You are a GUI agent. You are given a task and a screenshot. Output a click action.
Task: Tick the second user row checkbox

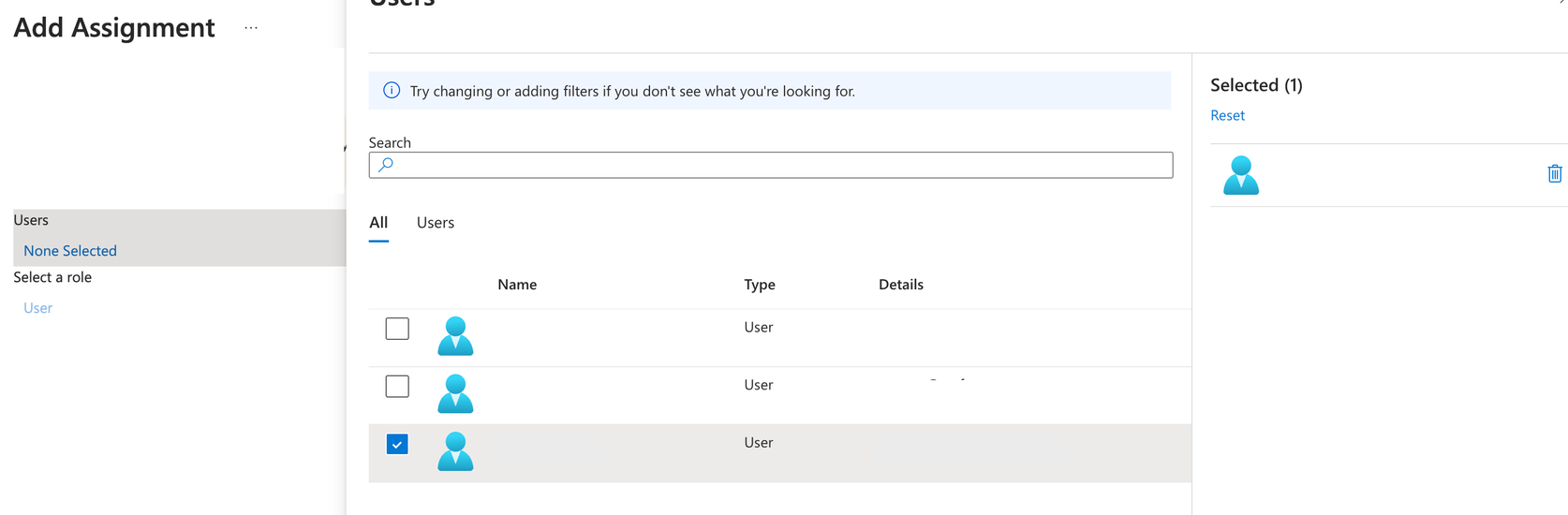(x=397, y=387)
